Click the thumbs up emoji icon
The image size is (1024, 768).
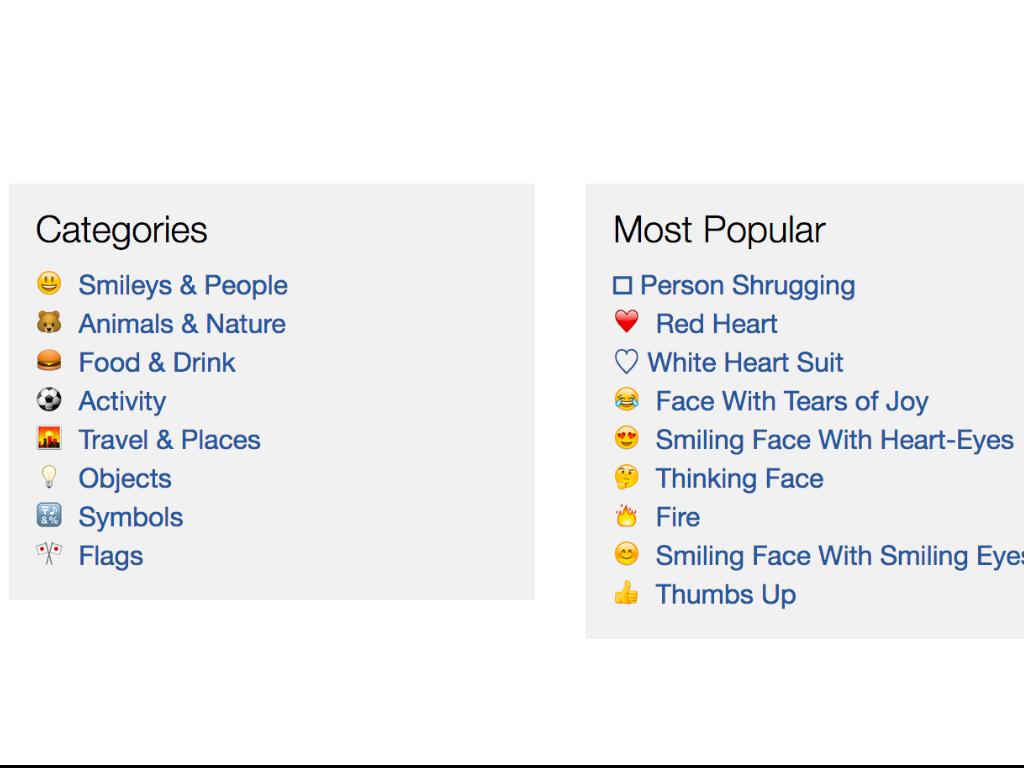click(x=627, y=593)
